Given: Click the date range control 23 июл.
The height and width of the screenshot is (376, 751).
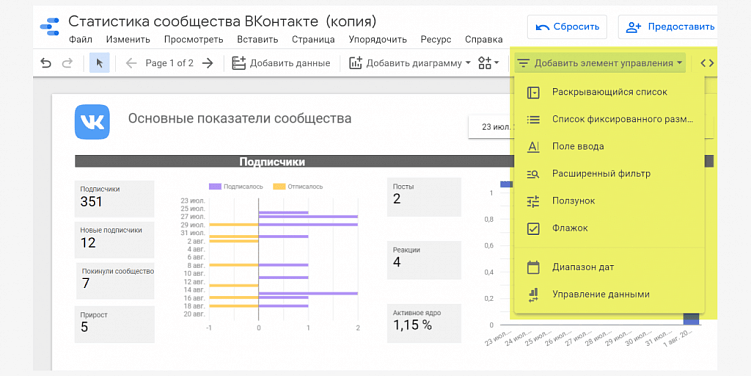Looking at the screenshot, I should click(491, 127).
